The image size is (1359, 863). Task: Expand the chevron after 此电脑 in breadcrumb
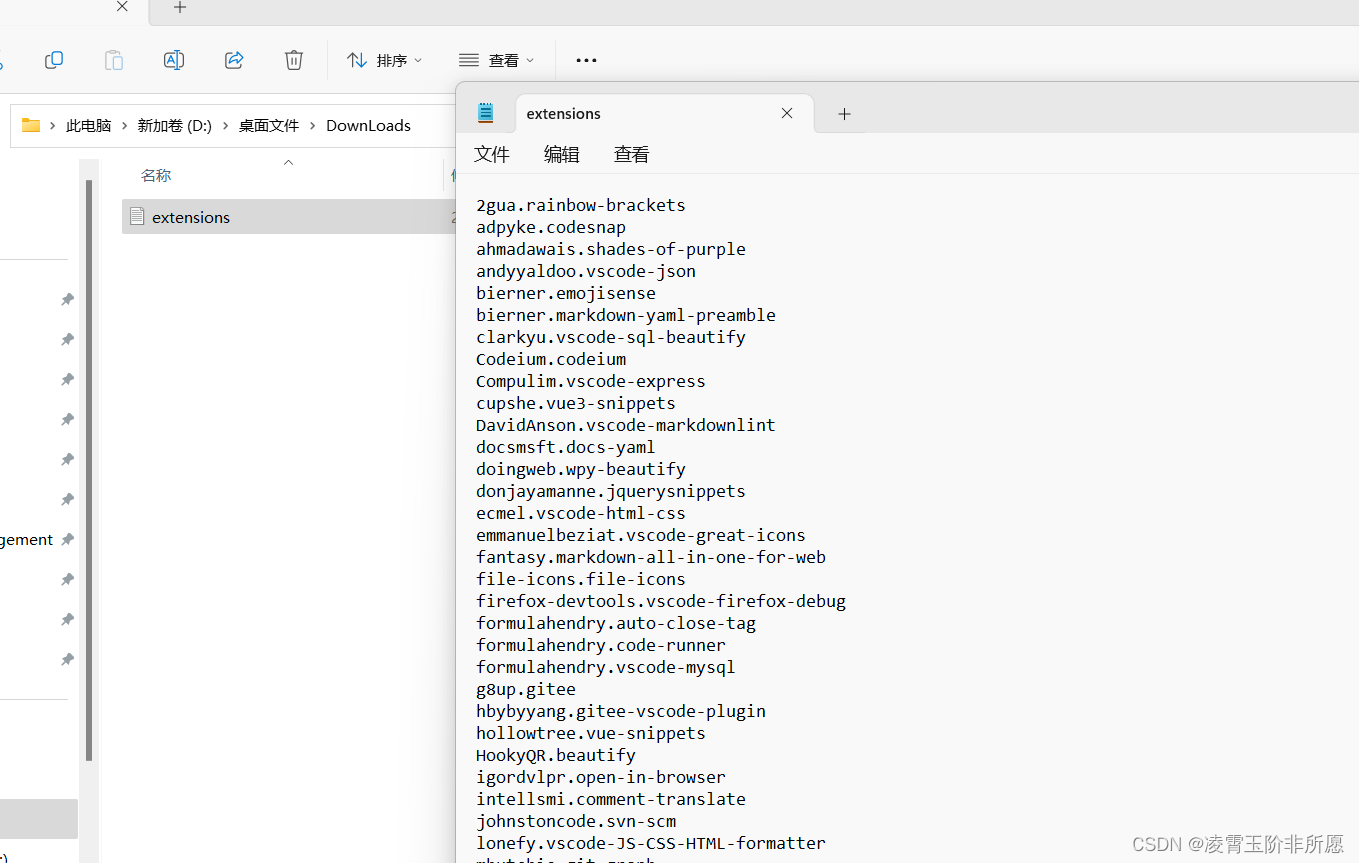124,126
